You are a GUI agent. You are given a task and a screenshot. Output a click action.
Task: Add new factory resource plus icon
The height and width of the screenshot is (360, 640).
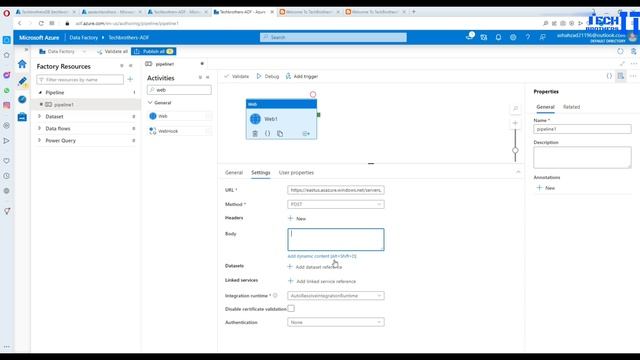coord(130,79)
